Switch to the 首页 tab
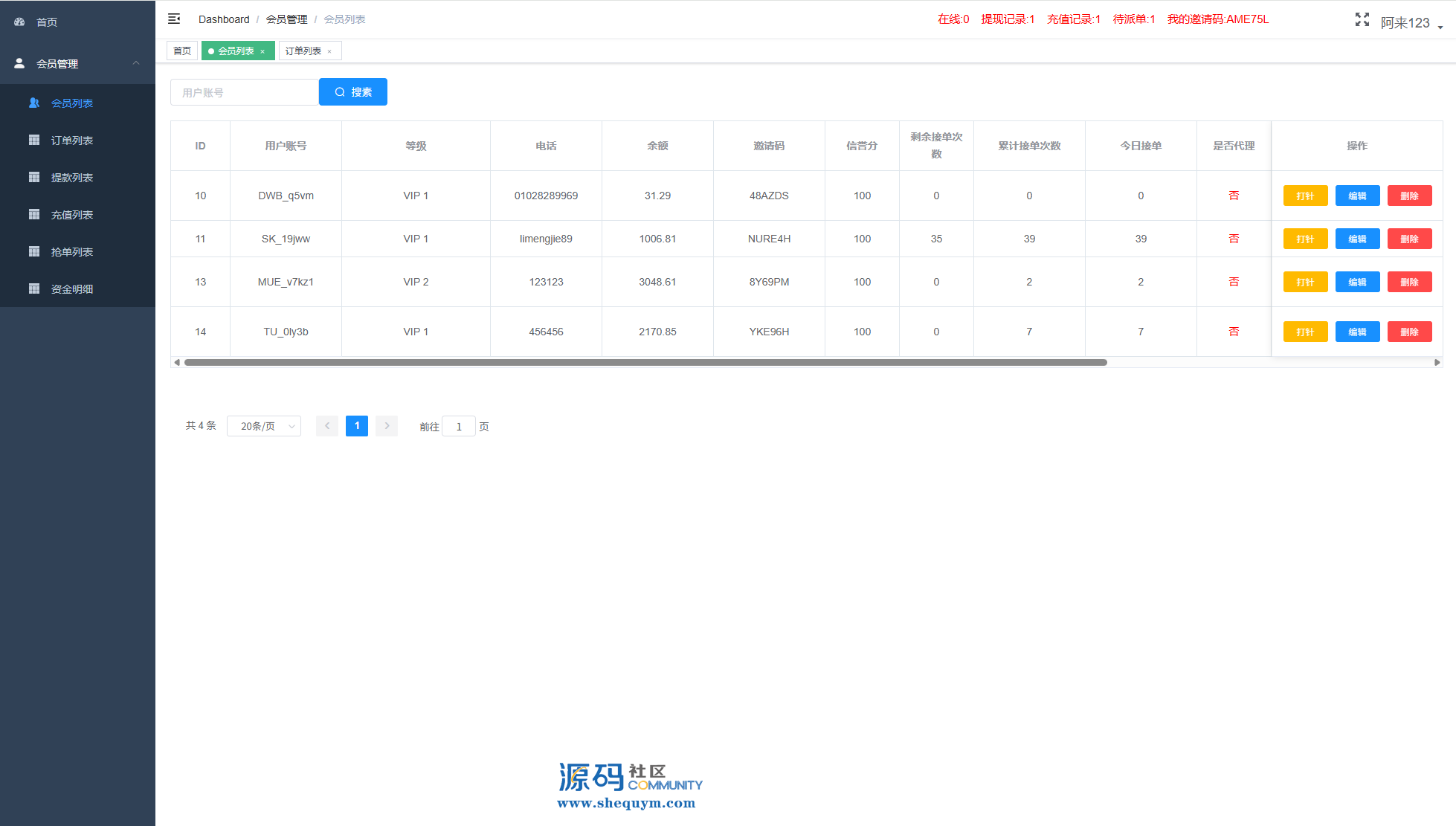Screen dimensions: 1456x826 [182, 51]
